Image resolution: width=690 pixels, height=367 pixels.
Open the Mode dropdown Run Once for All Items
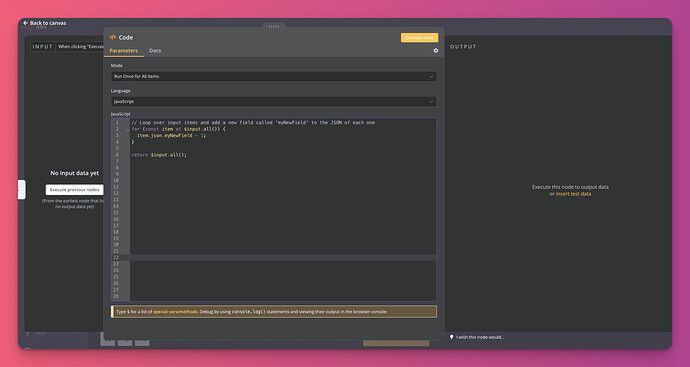tap(274, 77)
